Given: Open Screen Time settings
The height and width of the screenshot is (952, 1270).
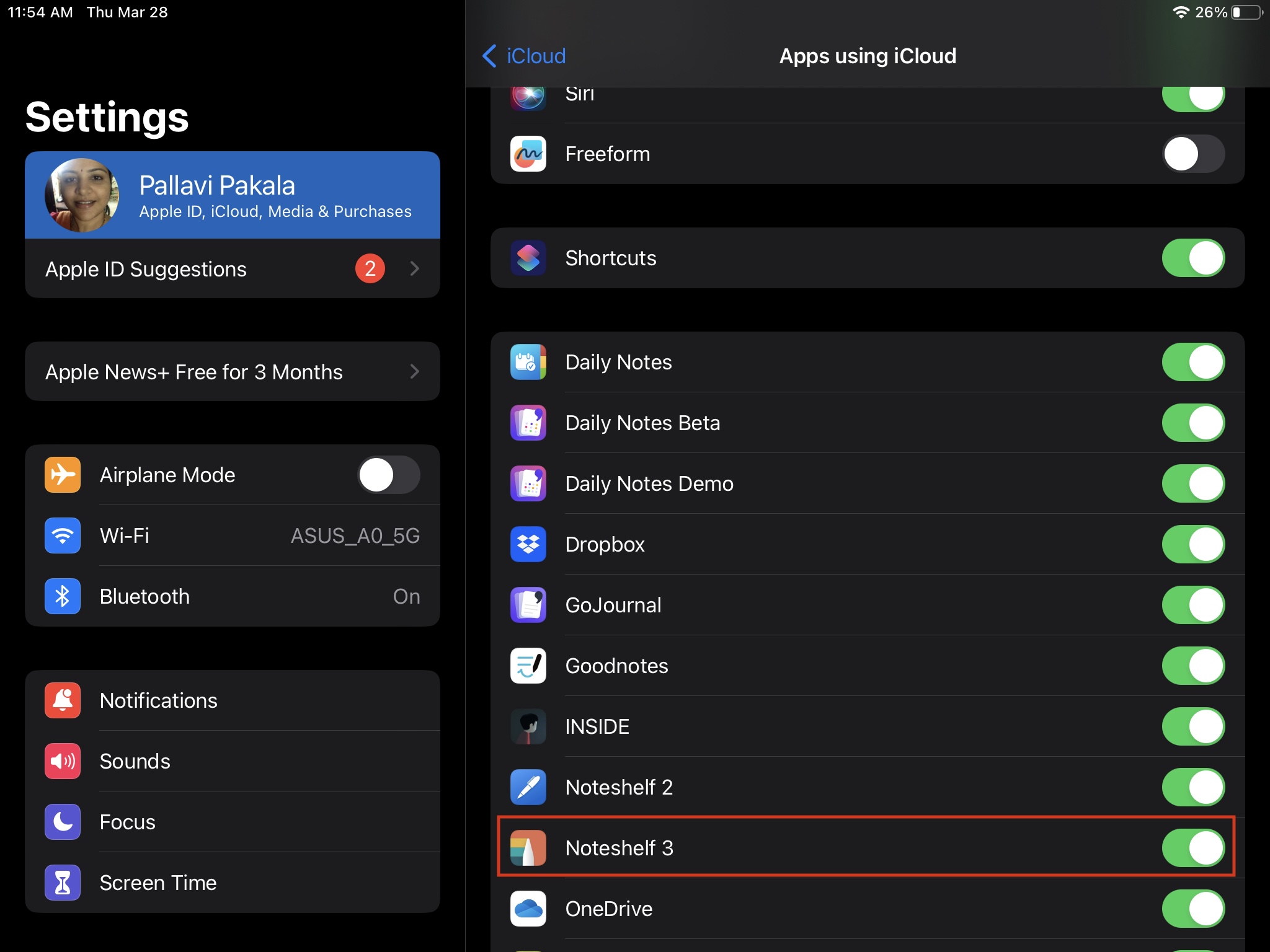Looking at the screenshot, I should [233, 883].
